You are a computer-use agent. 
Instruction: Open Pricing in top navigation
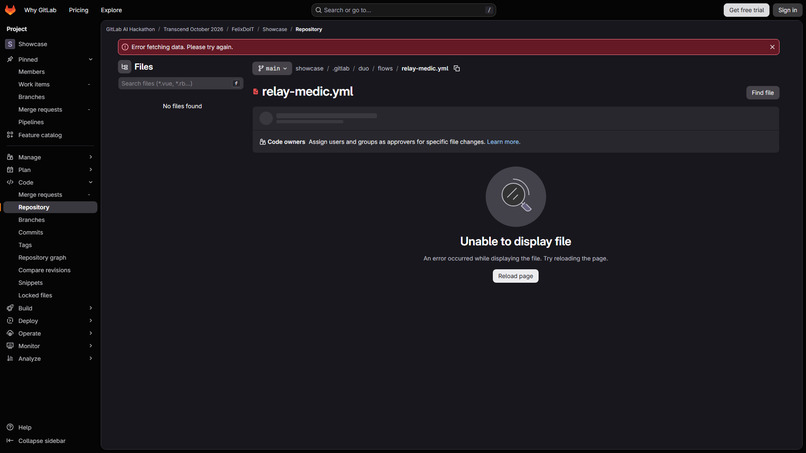tap(79, 10)
